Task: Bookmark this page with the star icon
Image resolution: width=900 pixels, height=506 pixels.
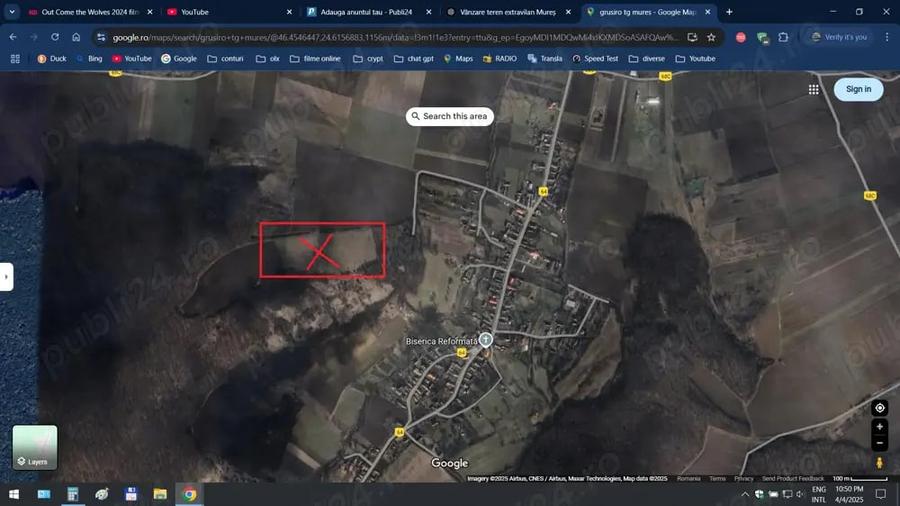Action: click(711, 37)
